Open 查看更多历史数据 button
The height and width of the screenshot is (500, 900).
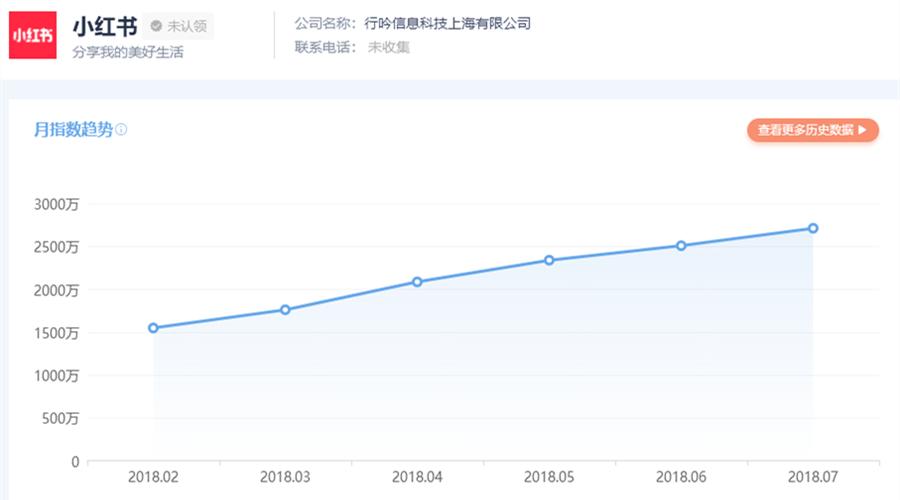(x=813, y=130)
